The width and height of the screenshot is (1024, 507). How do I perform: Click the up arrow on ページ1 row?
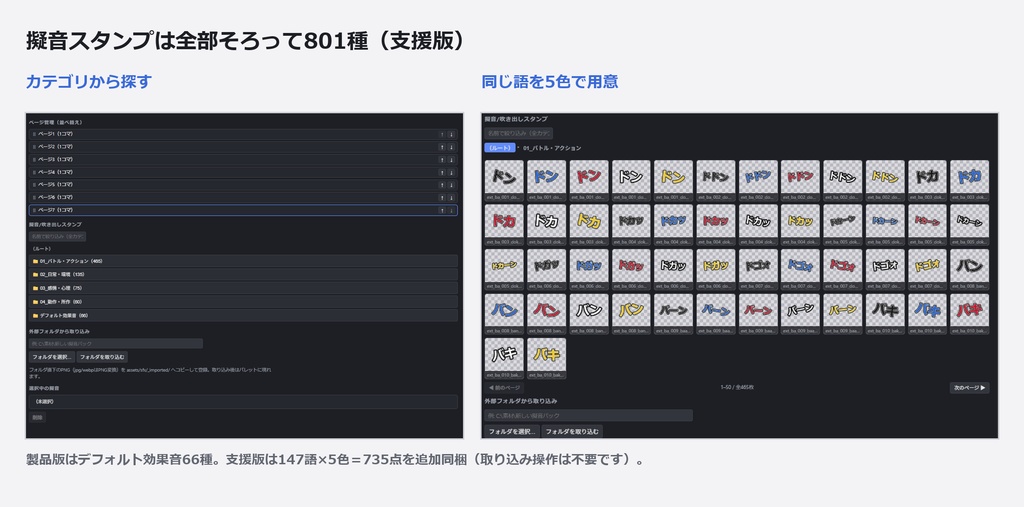pos(442,134)
